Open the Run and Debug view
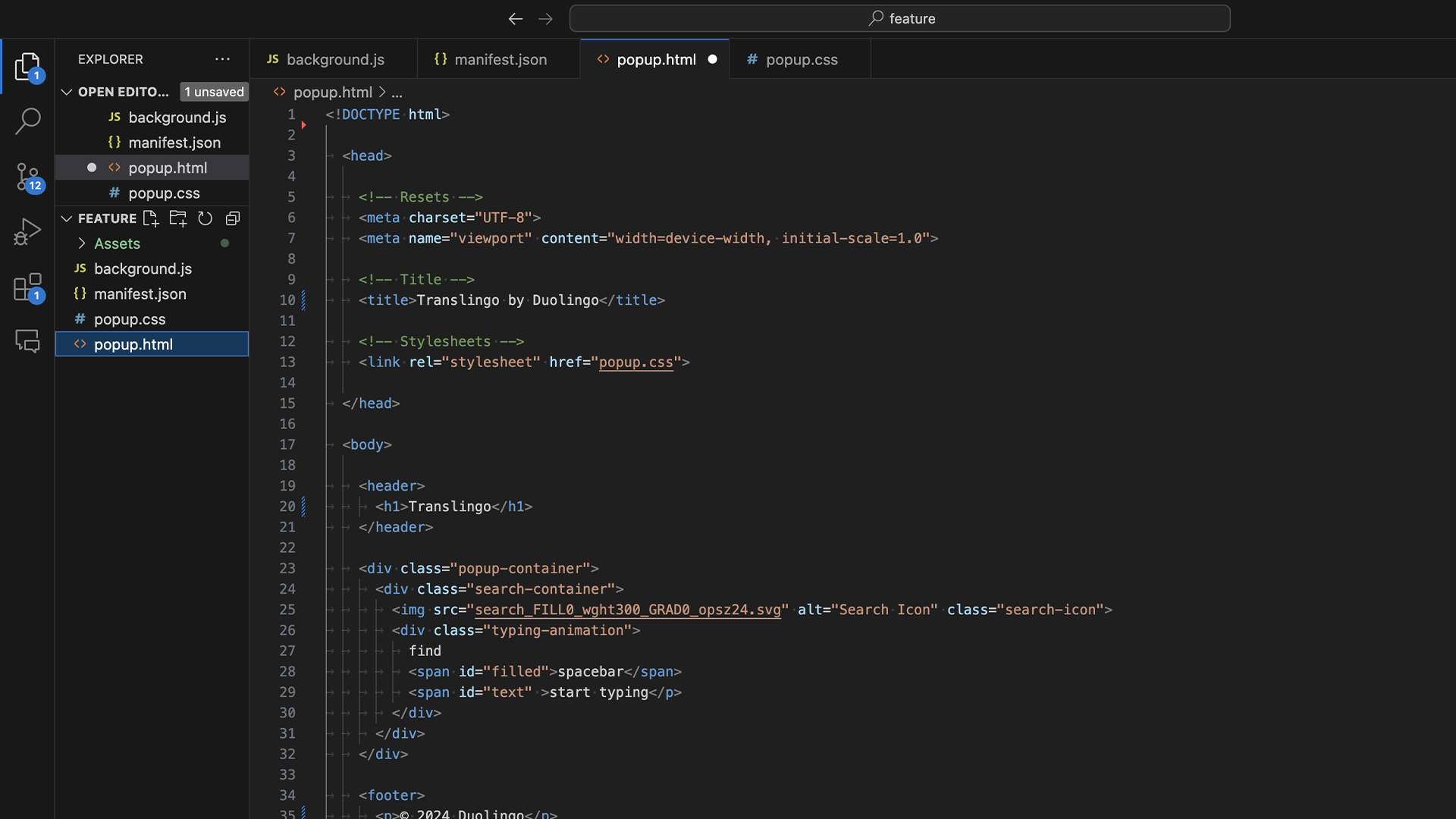1456x819 pixels. [28, 231]
